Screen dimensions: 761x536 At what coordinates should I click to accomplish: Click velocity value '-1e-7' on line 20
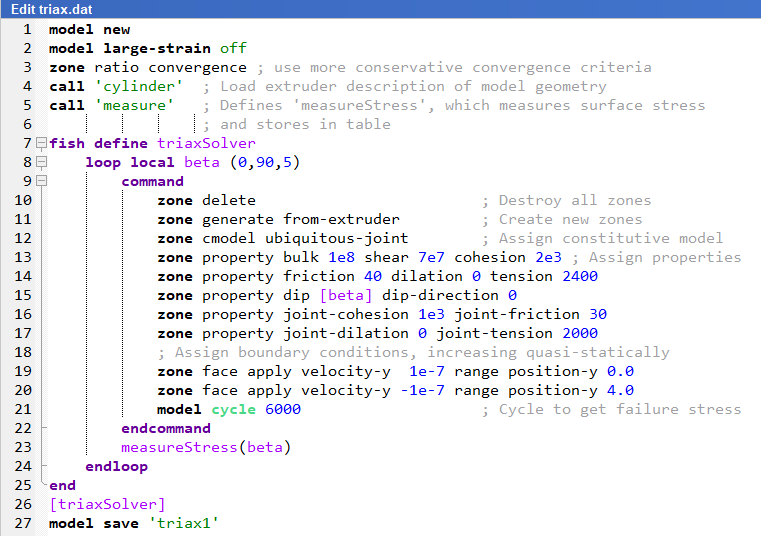pos(422,390)
